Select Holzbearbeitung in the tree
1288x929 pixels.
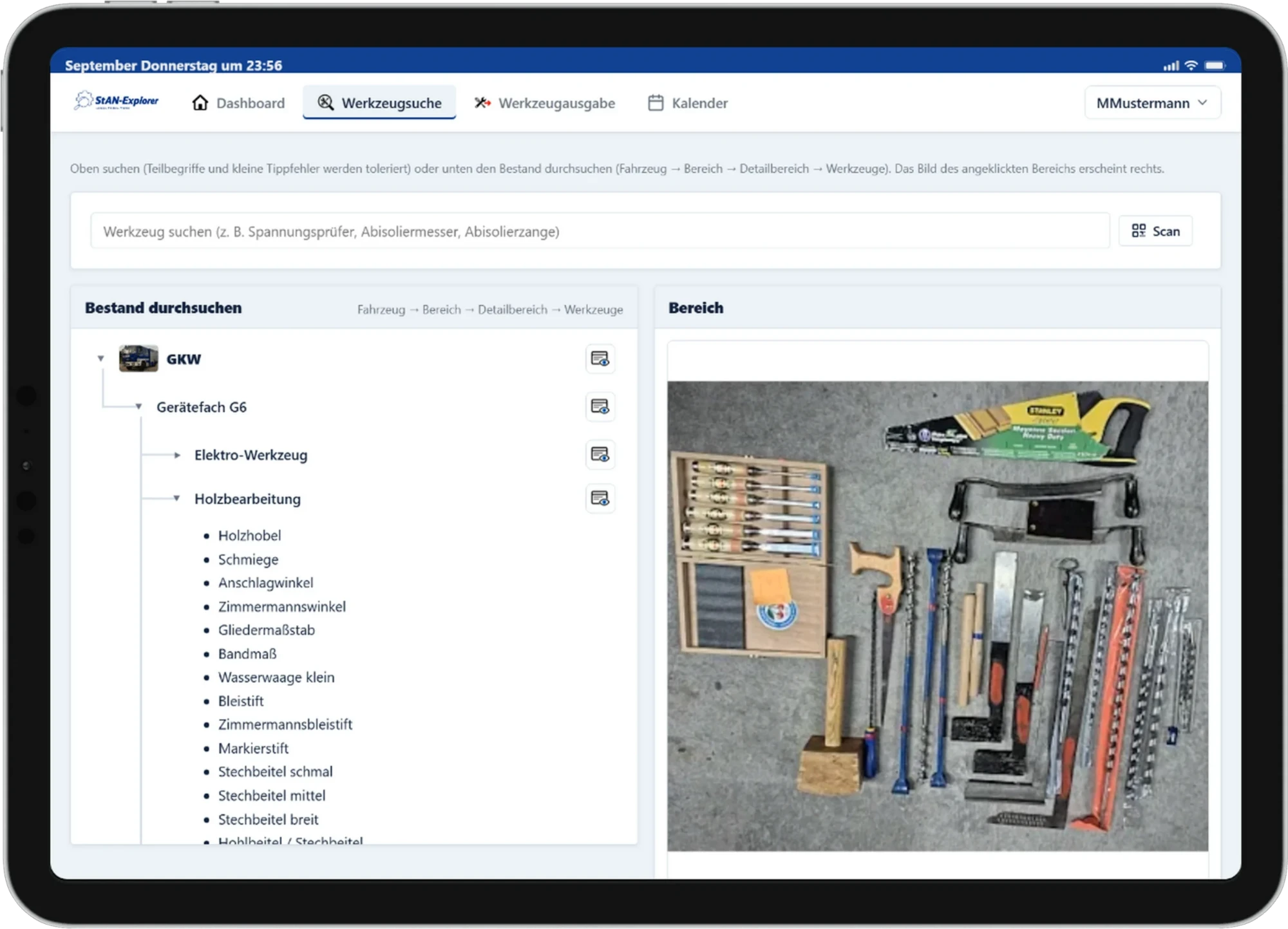point(247,499)
